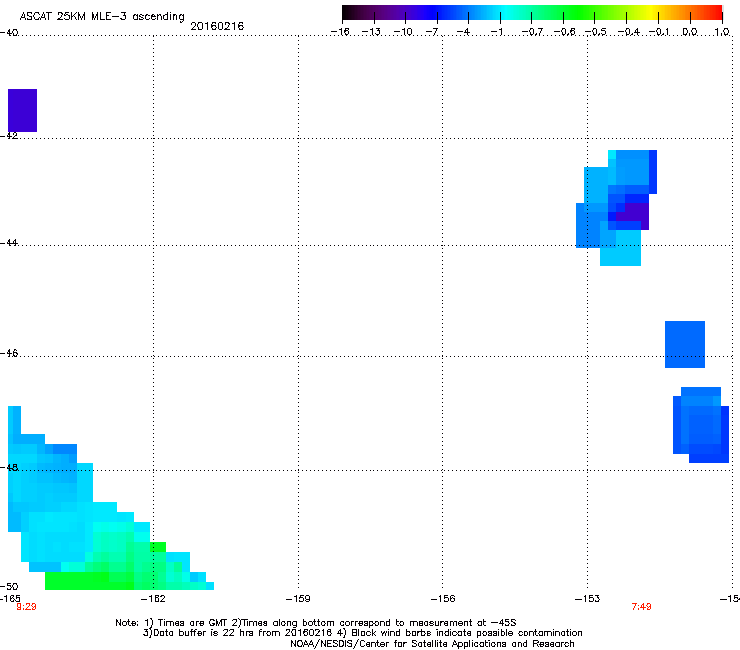This screenshot has height=650, width=740.
Task: Click the -162 longitude axis label
Action: click(153, 599)
